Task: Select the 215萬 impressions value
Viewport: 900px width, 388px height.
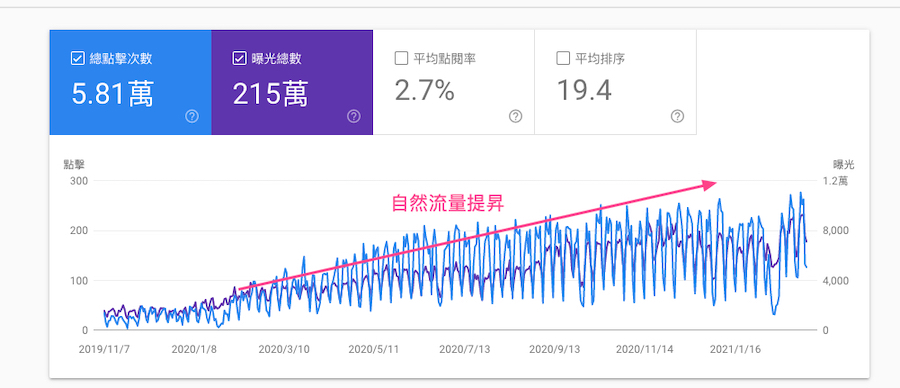Action: tap(270, 94)
